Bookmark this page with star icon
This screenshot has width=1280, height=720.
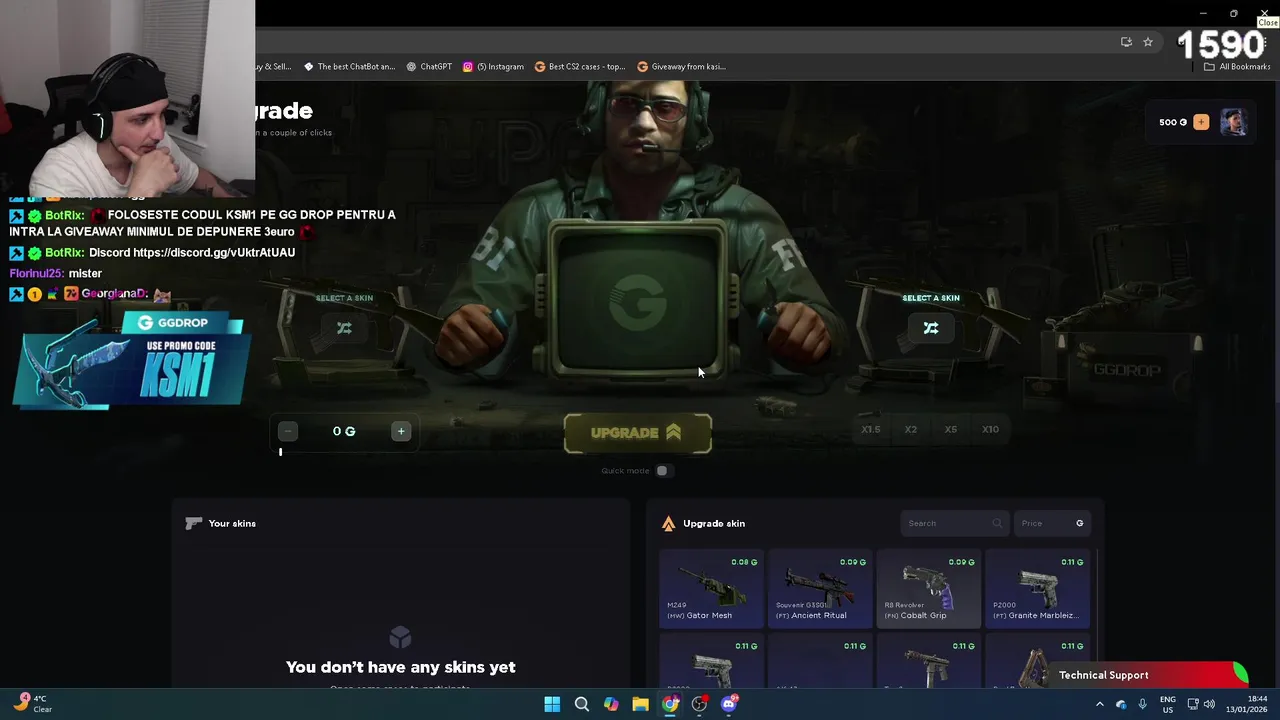point(1148,42)
